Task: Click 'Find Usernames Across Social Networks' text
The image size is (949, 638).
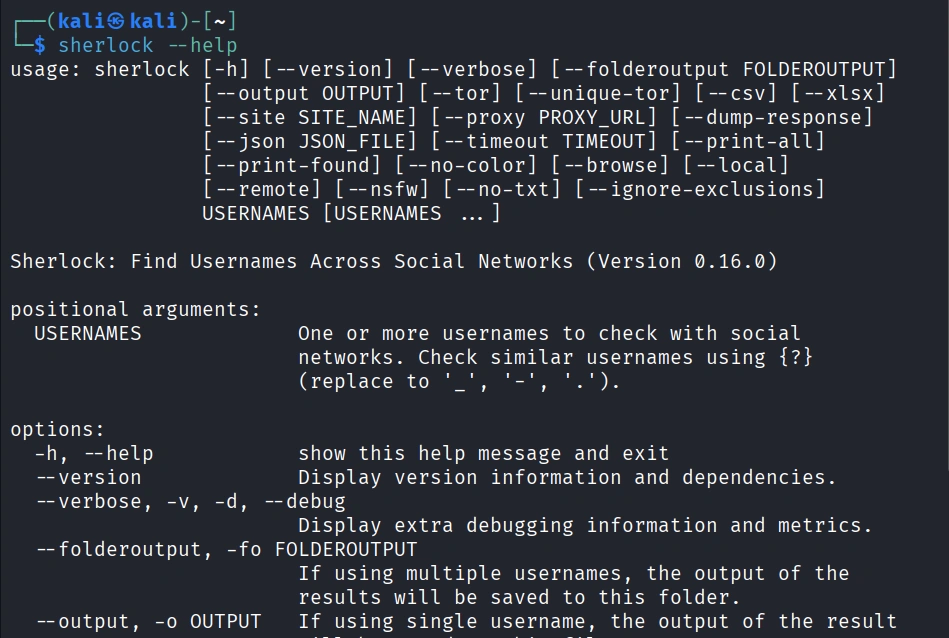Action: point(352,261)
